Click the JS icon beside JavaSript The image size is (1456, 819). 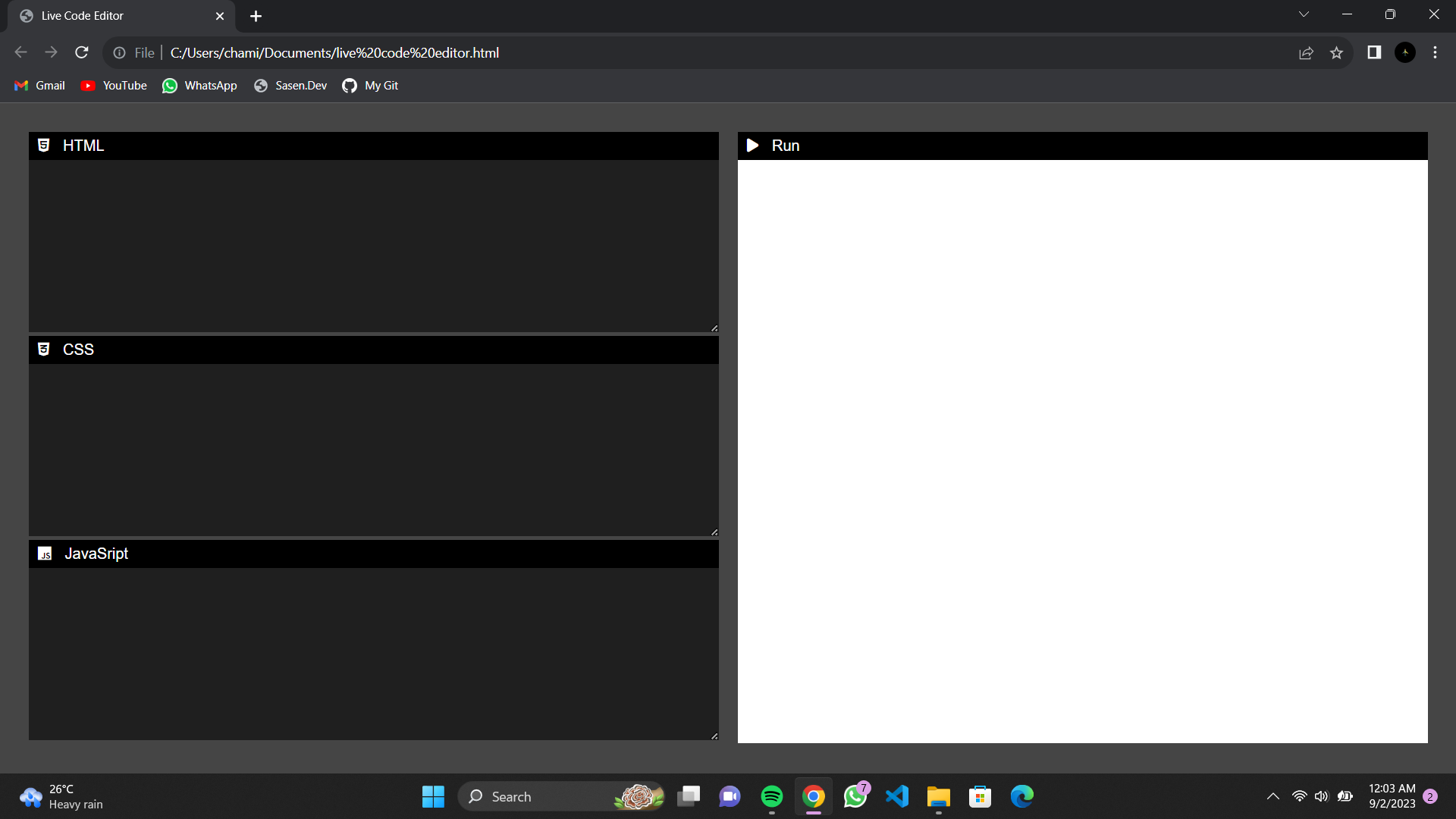[x=45, y=554]
